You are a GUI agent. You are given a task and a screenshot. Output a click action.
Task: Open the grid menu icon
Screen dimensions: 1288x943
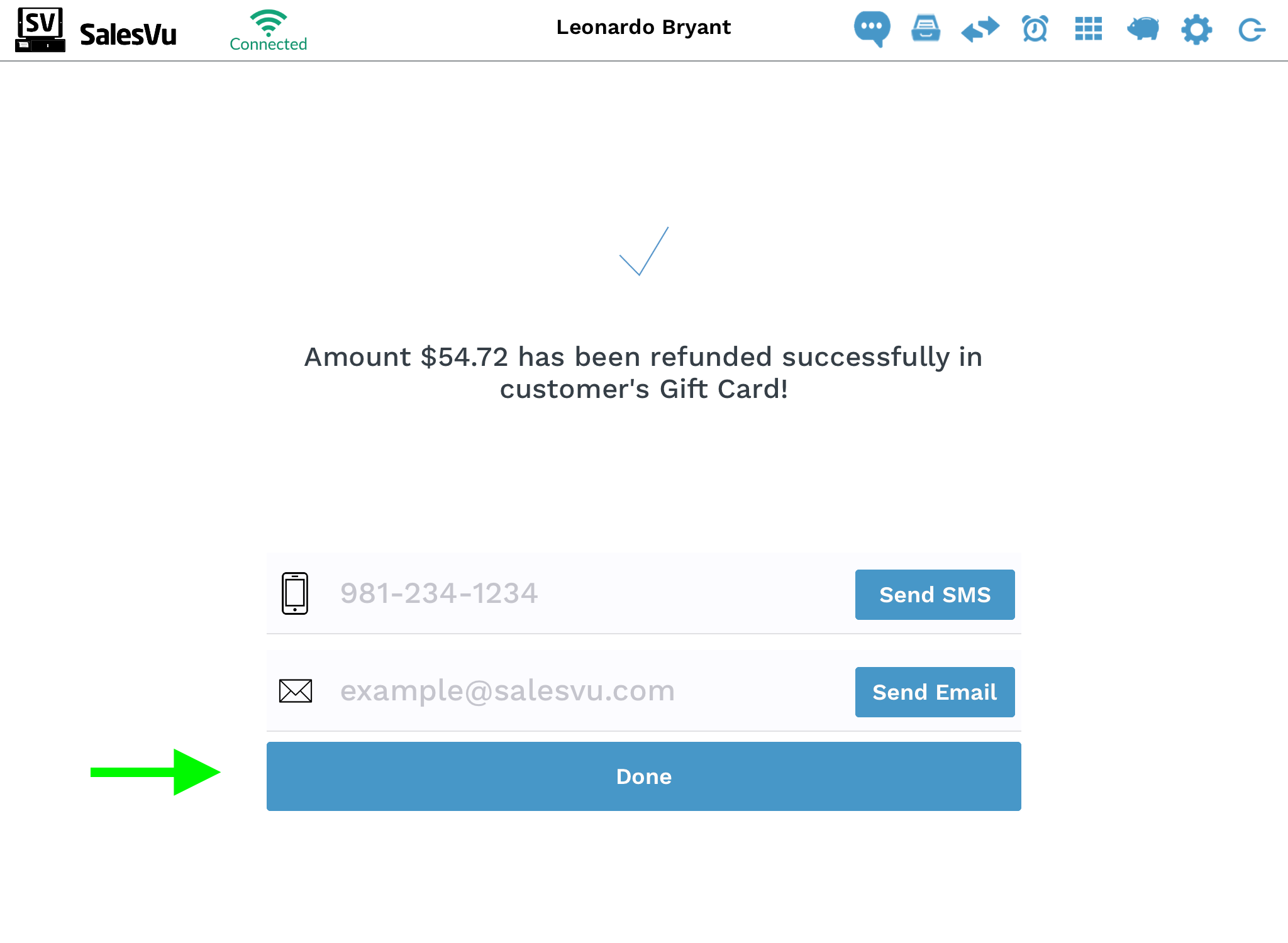[1089, 29]
